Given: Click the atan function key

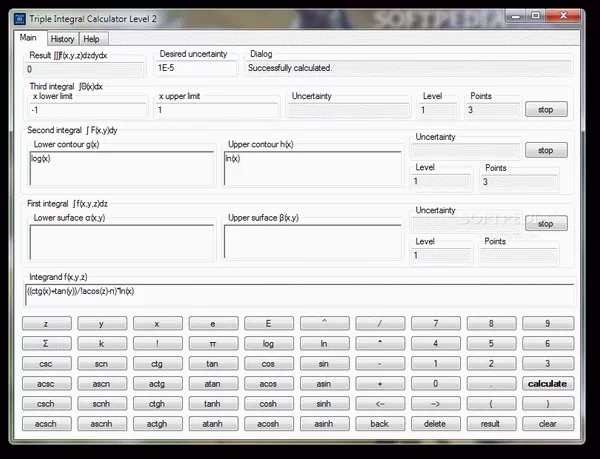Looking at the screenshot, I should (213, 384).
